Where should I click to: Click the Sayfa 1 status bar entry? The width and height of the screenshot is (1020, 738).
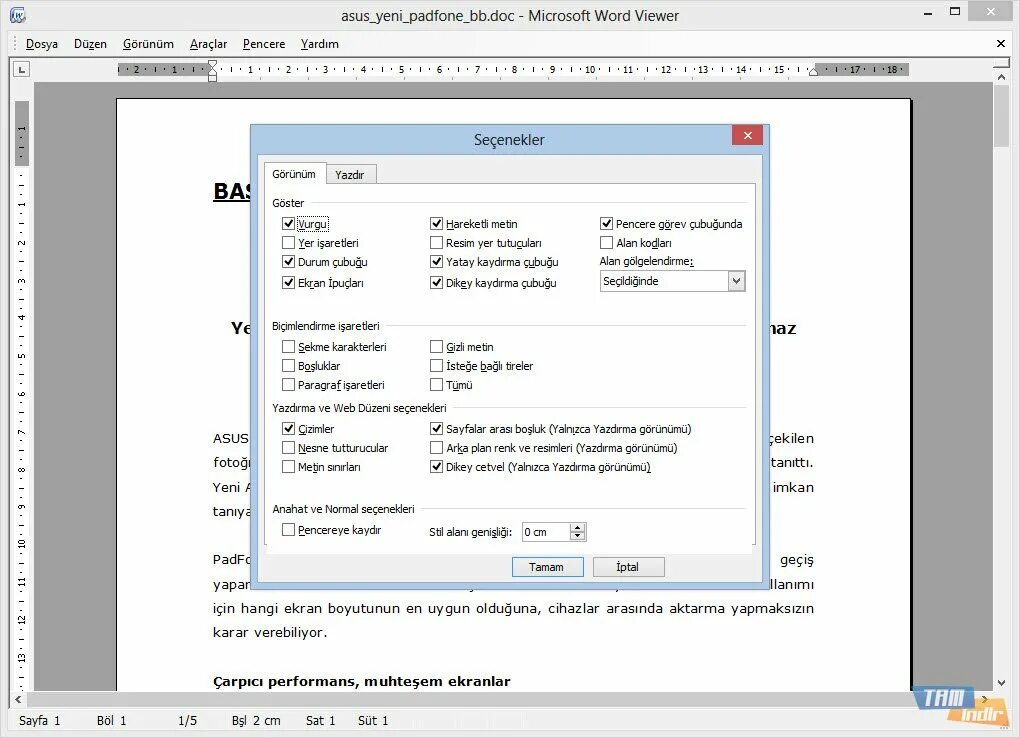click(40, 720)
